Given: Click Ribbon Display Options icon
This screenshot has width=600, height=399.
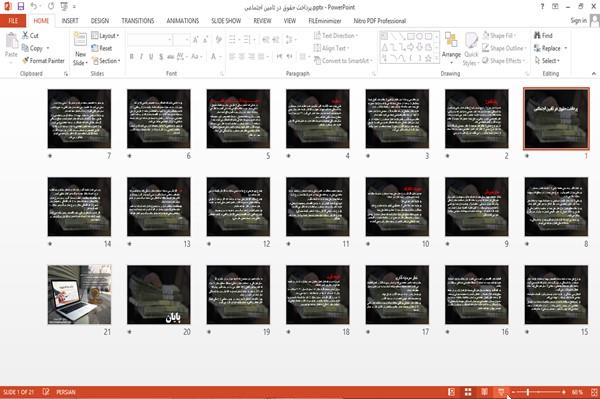Looking at the screenshot, I should pos(555,7).
